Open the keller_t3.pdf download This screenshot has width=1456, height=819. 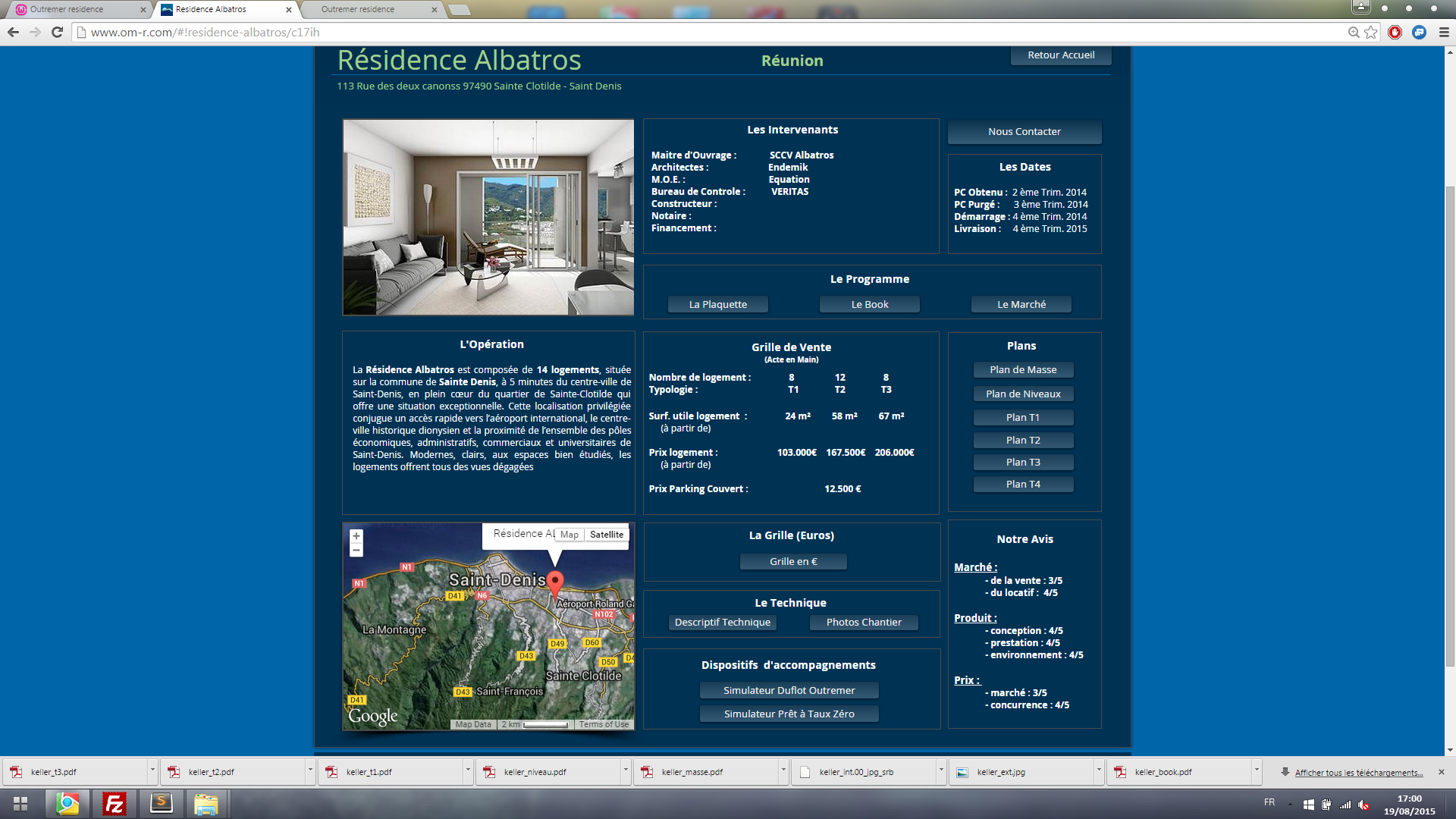(74, 772)
